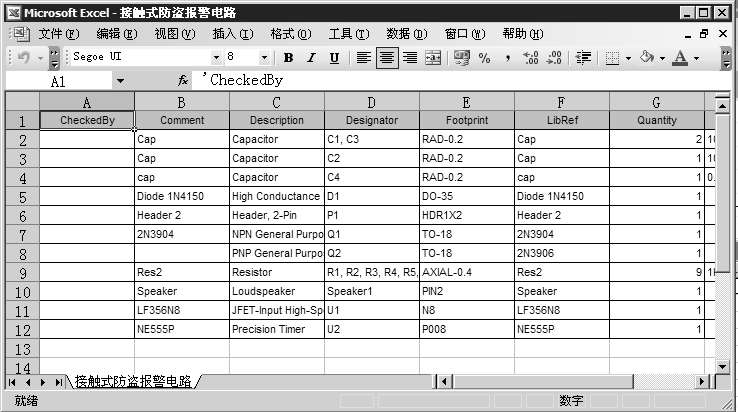This screenshot has width=738, height=412.
Task: Select the Footprint header cell
Action: (467, 121)
